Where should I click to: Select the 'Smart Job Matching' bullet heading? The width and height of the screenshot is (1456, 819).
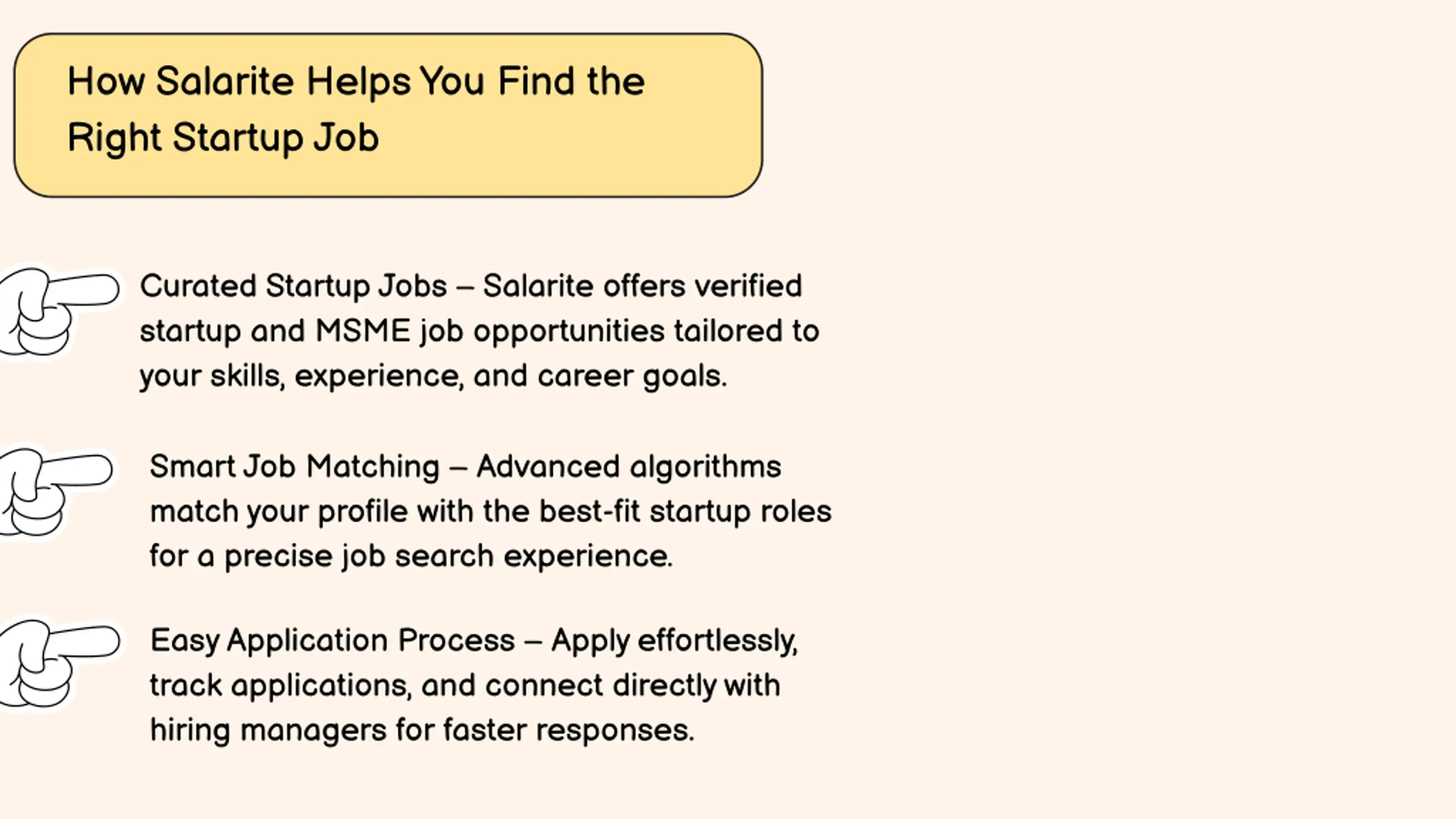click(x=295, y=467)
